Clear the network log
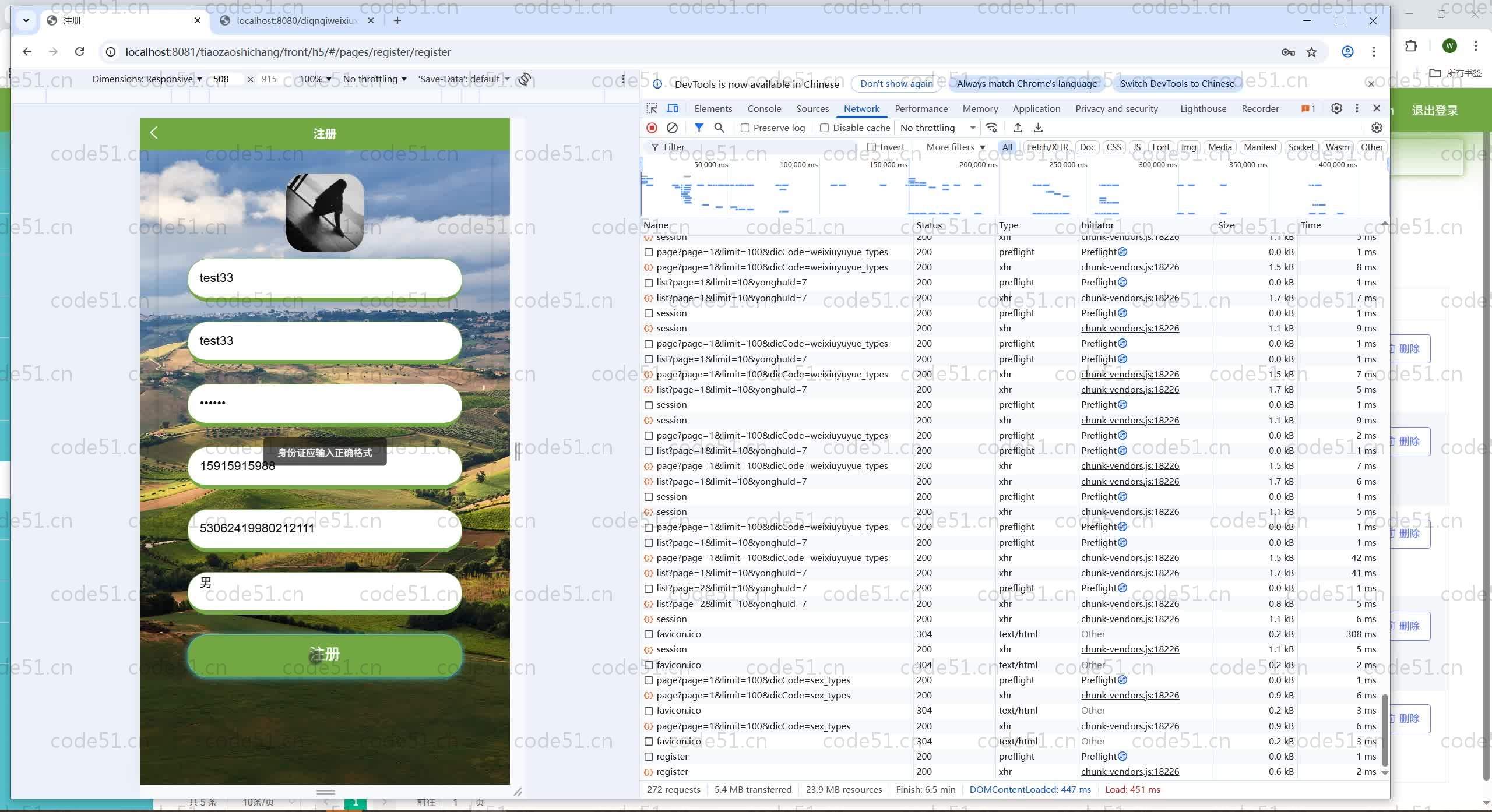Viewport: 1492px width, 812px height. tap(672, 128)
